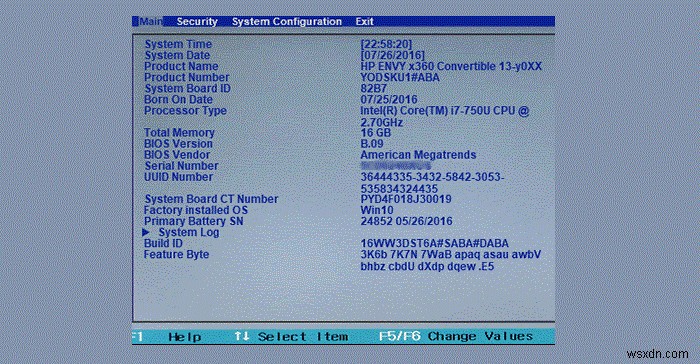The width and height of the screenshot is (700, 364).
Task: Click the Born On Date label
Action: (178, 100)
